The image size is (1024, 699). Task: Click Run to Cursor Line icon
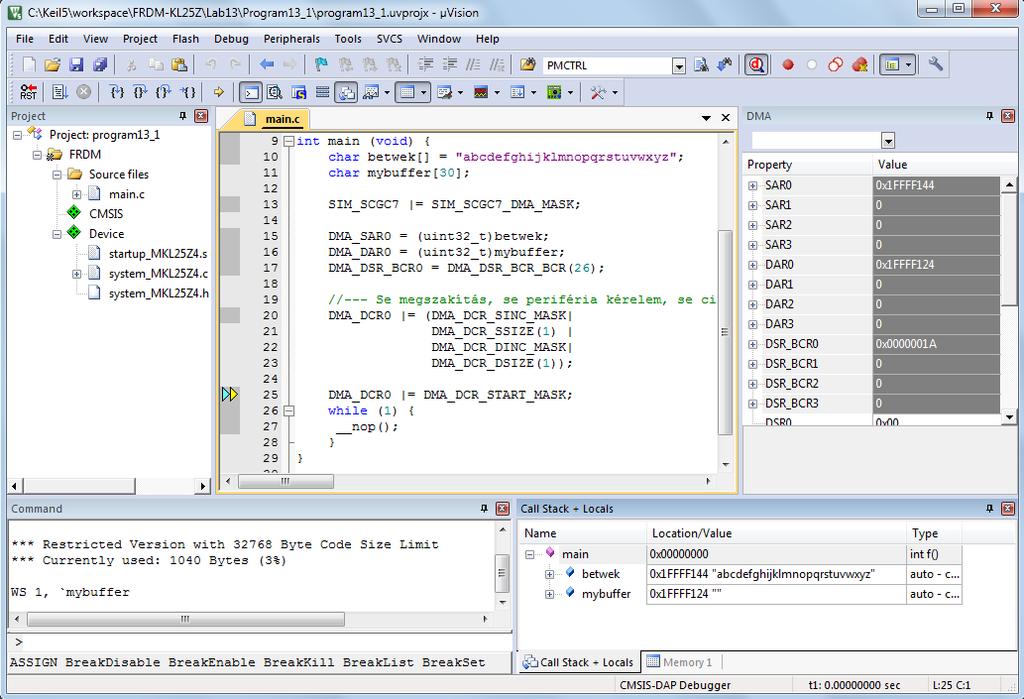(188, 92)
